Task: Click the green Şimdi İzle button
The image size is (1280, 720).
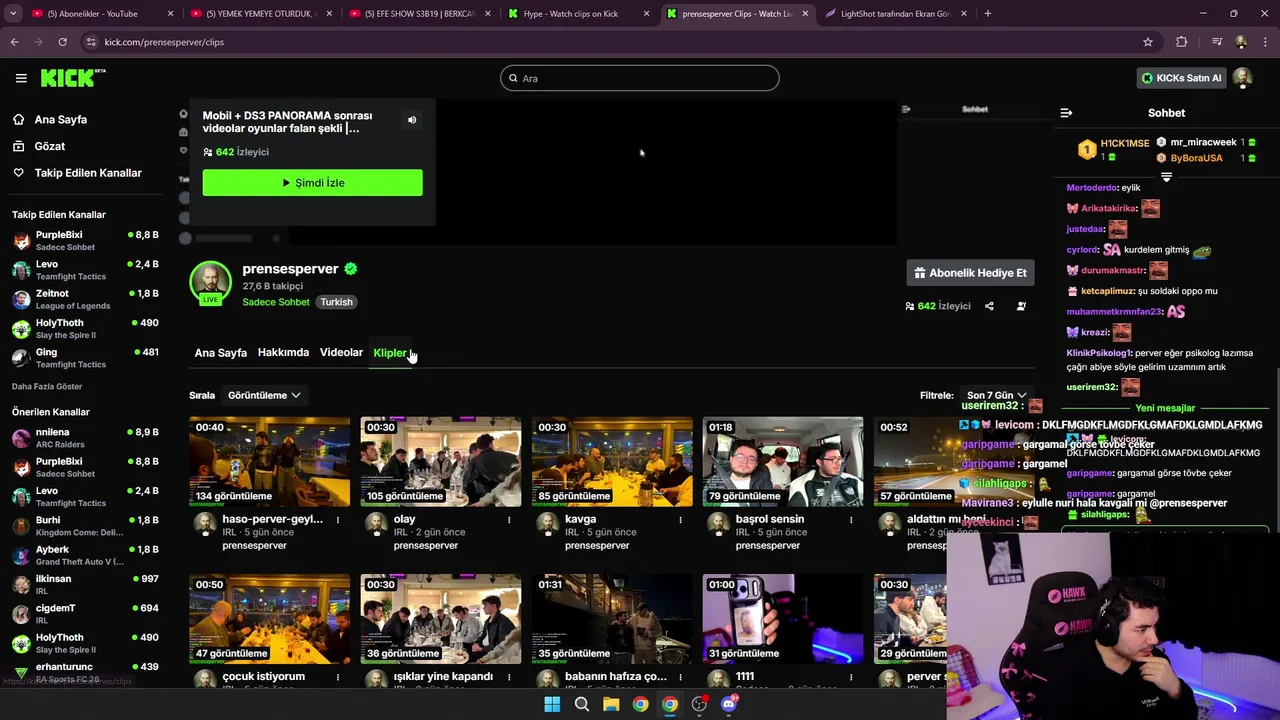Action: point(313,183)
